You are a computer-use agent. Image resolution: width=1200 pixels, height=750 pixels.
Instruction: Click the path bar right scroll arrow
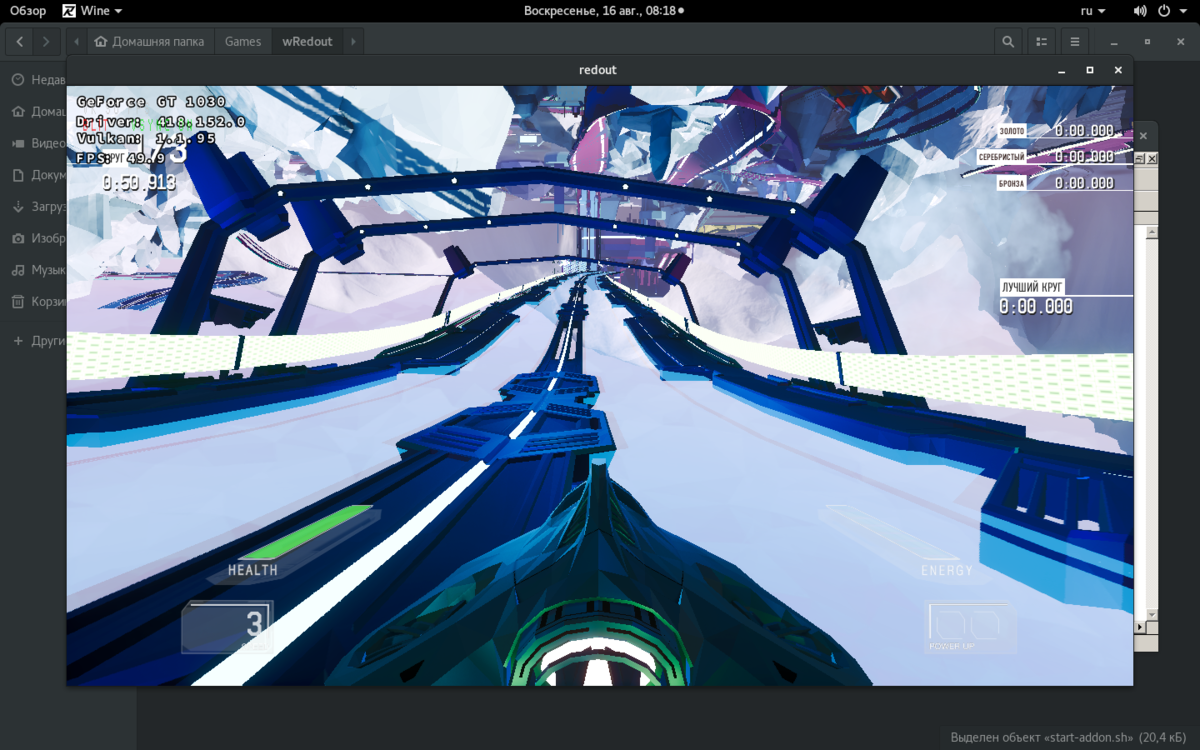click(353, 42)
